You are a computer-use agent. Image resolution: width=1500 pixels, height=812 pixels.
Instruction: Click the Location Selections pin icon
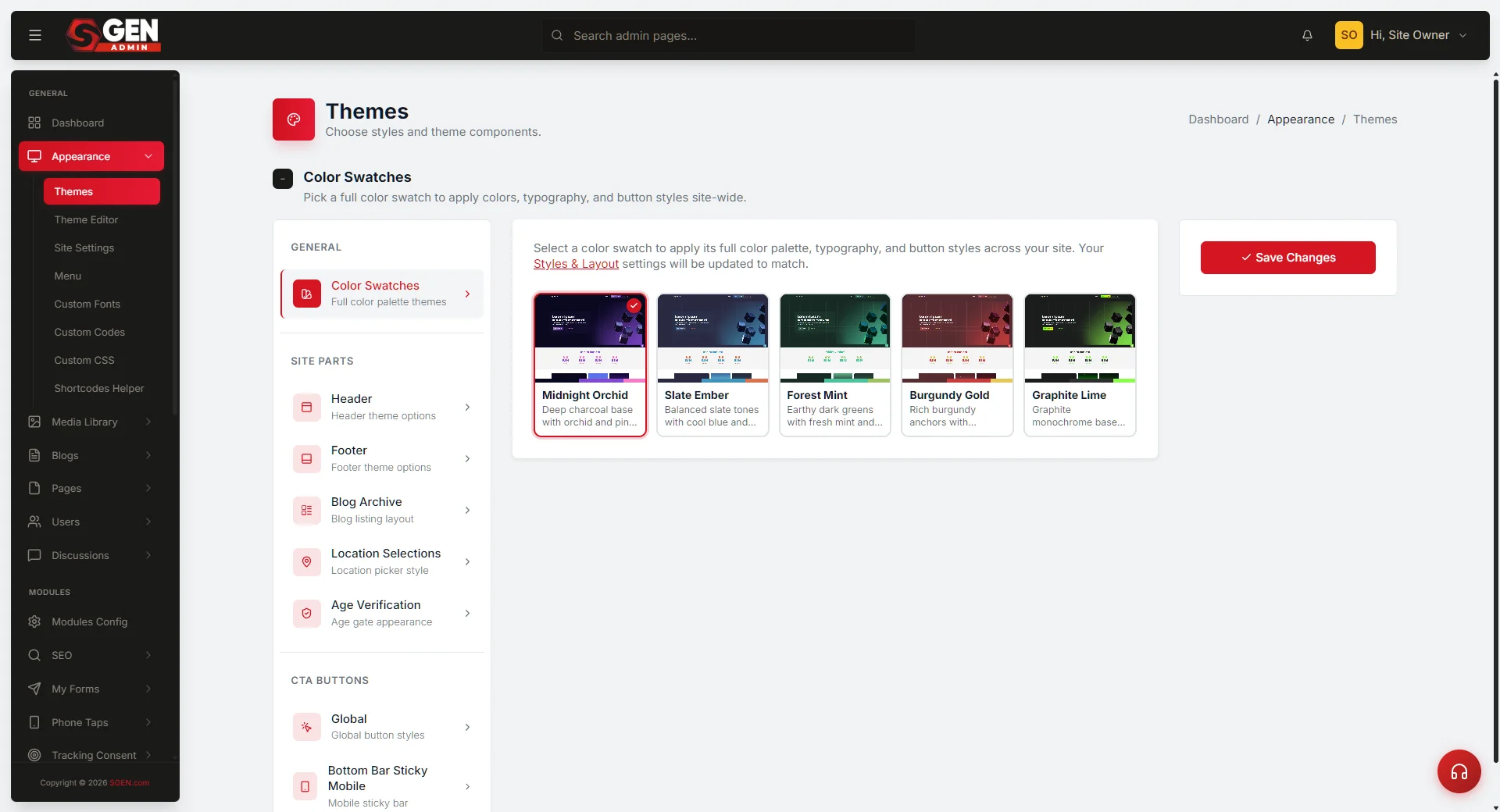pos(306,562)
